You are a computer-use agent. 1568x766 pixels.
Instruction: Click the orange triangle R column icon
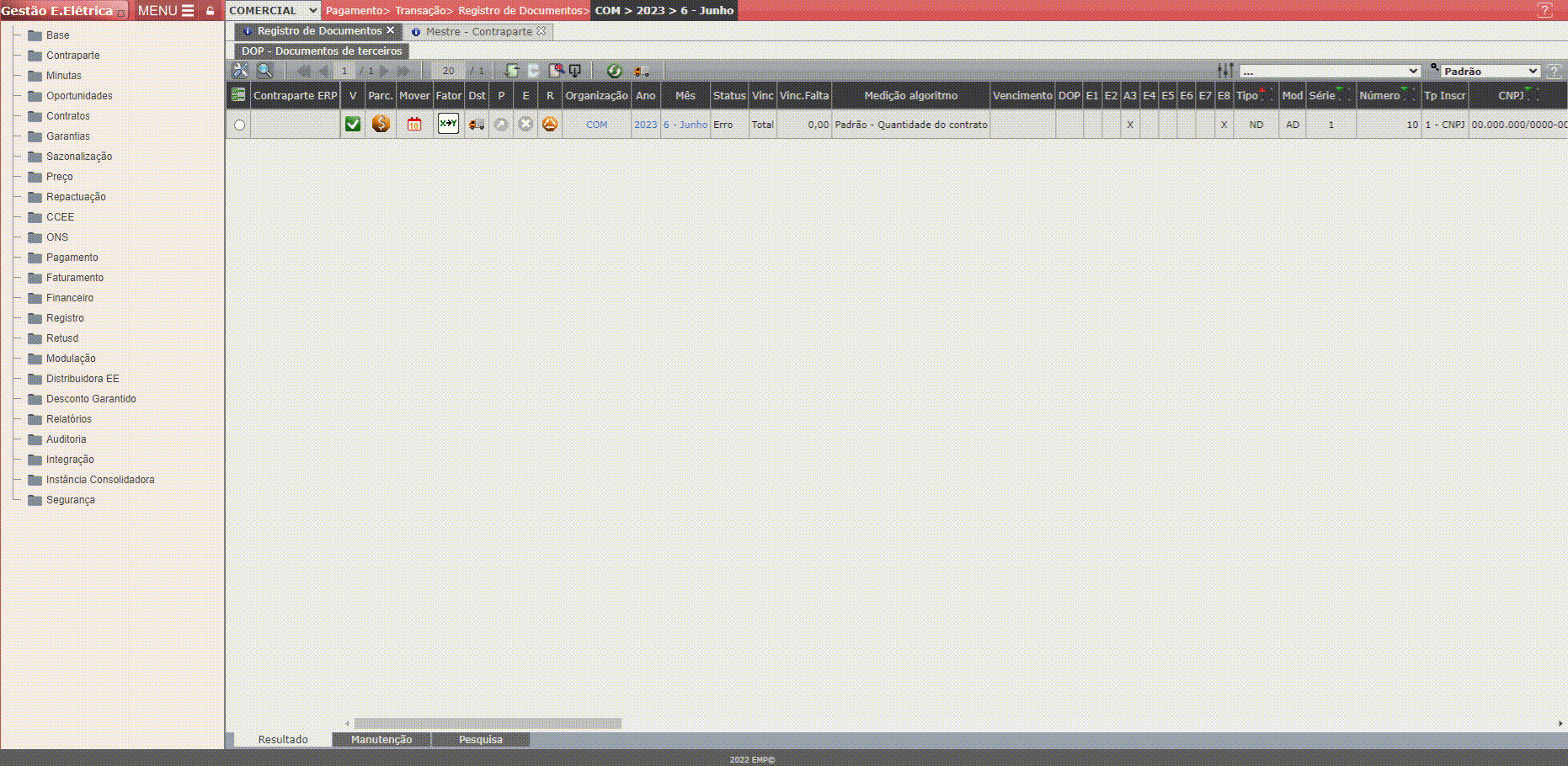tap(550, 125)
